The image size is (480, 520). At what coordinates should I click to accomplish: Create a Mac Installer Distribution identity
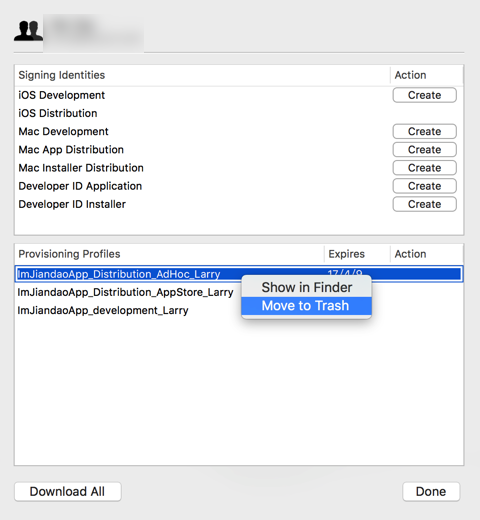pyautogui.click(x=424, y=168)
